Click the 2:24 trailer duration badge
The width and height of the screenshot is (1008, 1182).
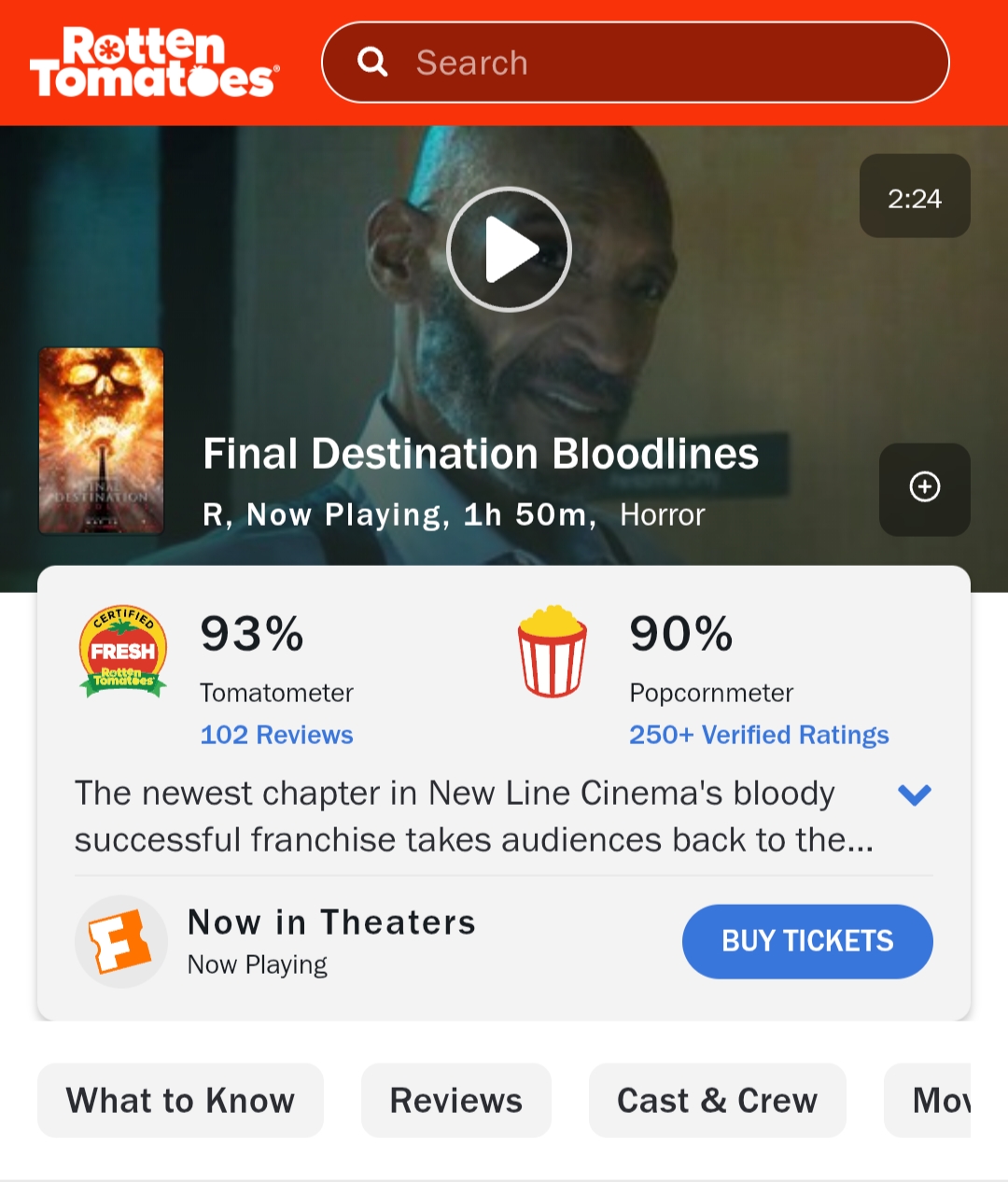915,196
